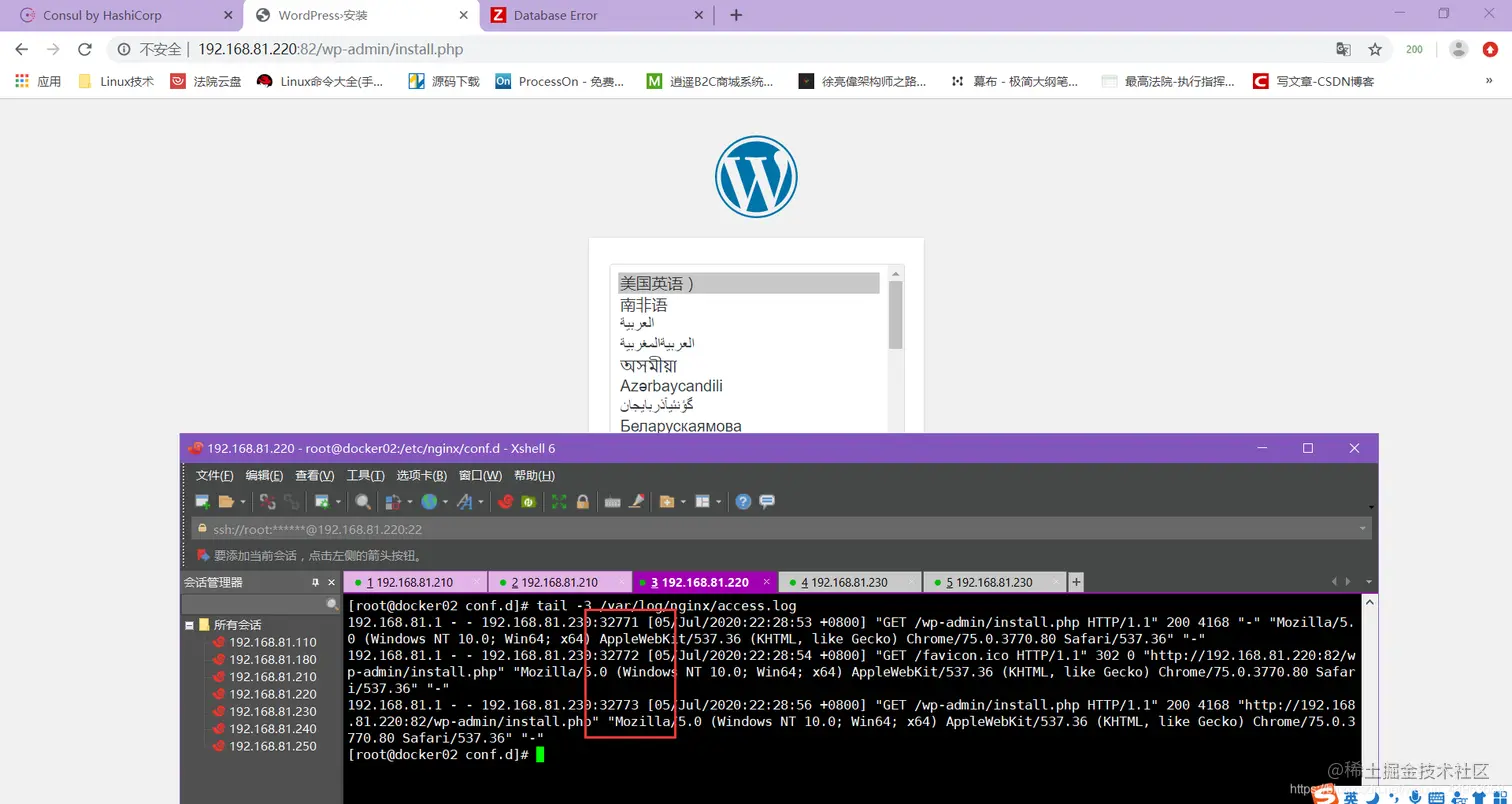Viewport: 1512px width, 804px height.
Task: Bookmark this page with the star icon
Action: (1375, 49)
